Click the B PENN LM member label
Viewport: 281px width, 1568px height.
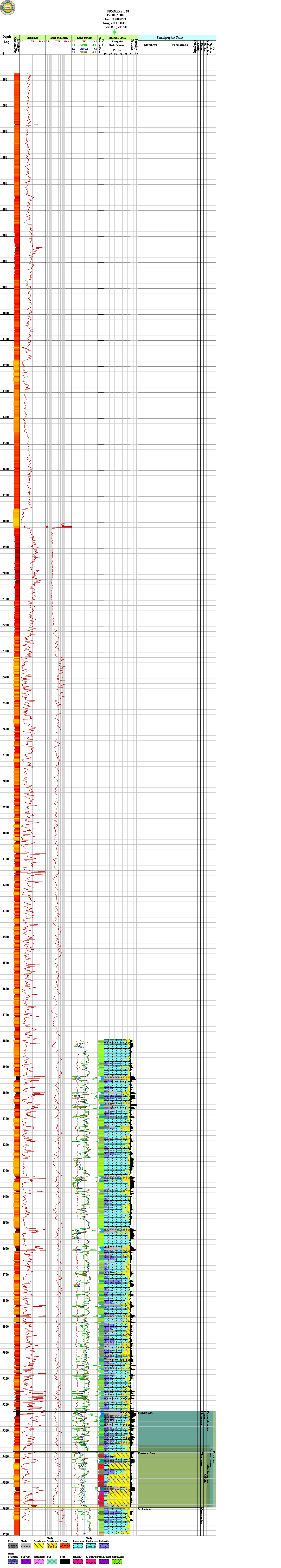(145, 1413)
